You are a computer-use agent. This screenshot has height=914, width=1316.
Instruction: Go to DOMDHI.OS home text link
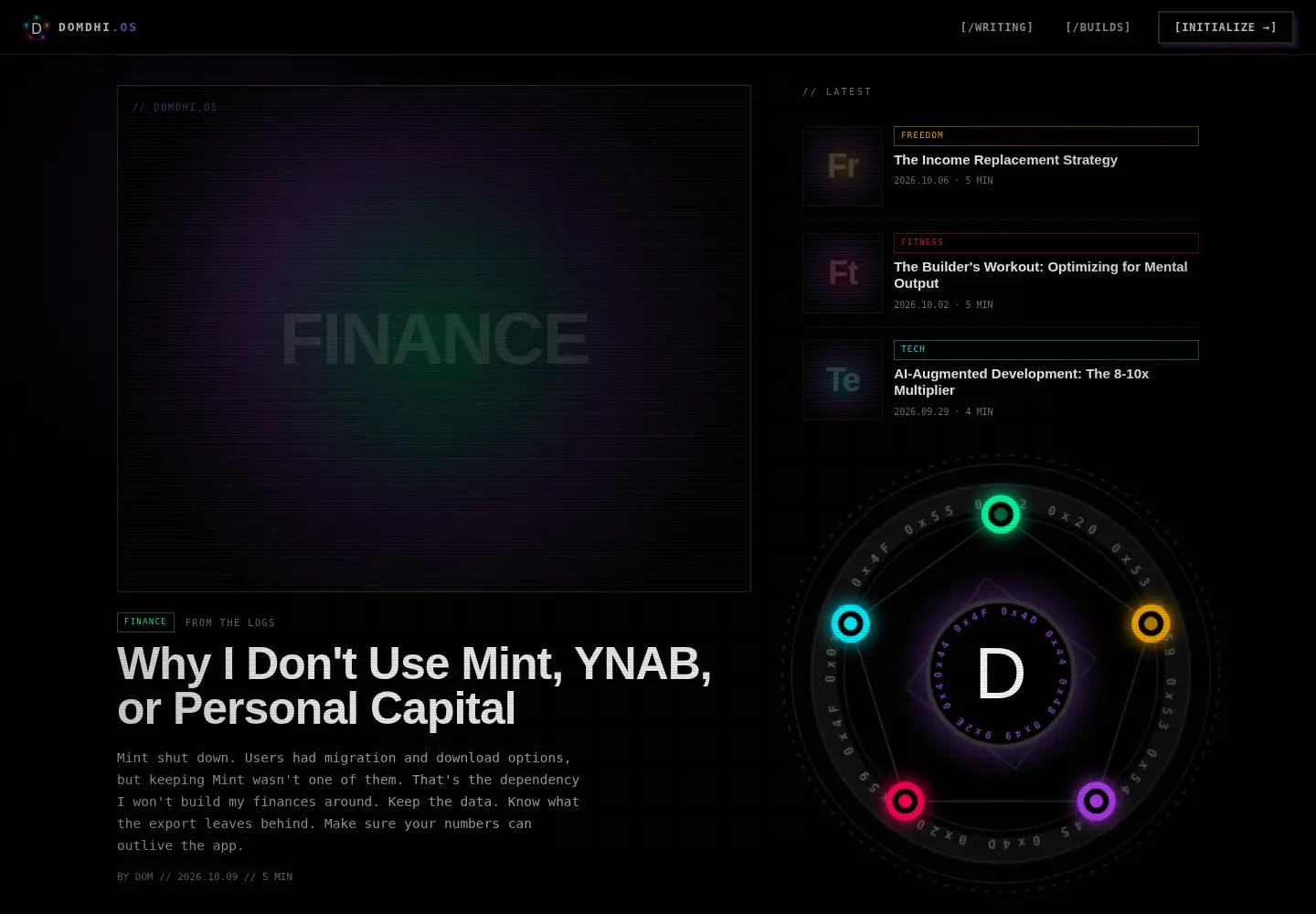coord(98,27)
